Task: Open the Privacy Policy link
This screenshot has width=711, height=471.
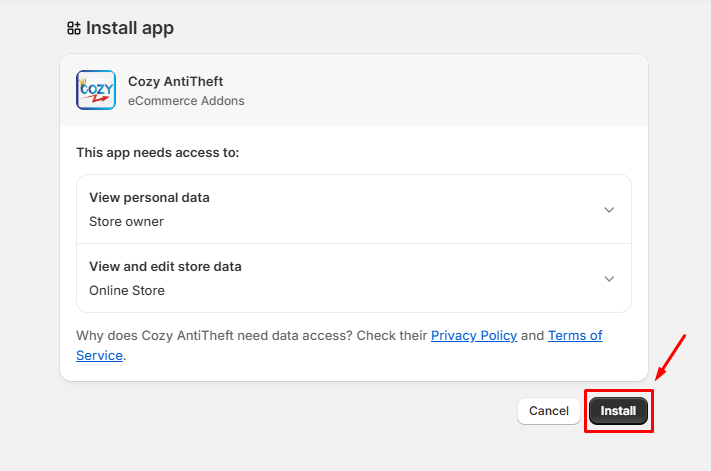Action: (x=473, y=336)
